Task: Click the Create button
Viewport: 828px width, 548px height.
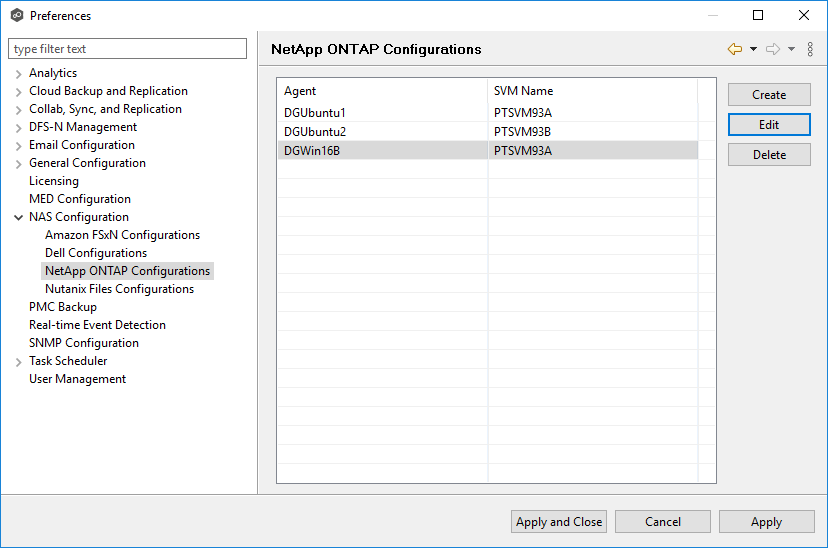Action: click(769, 95)
